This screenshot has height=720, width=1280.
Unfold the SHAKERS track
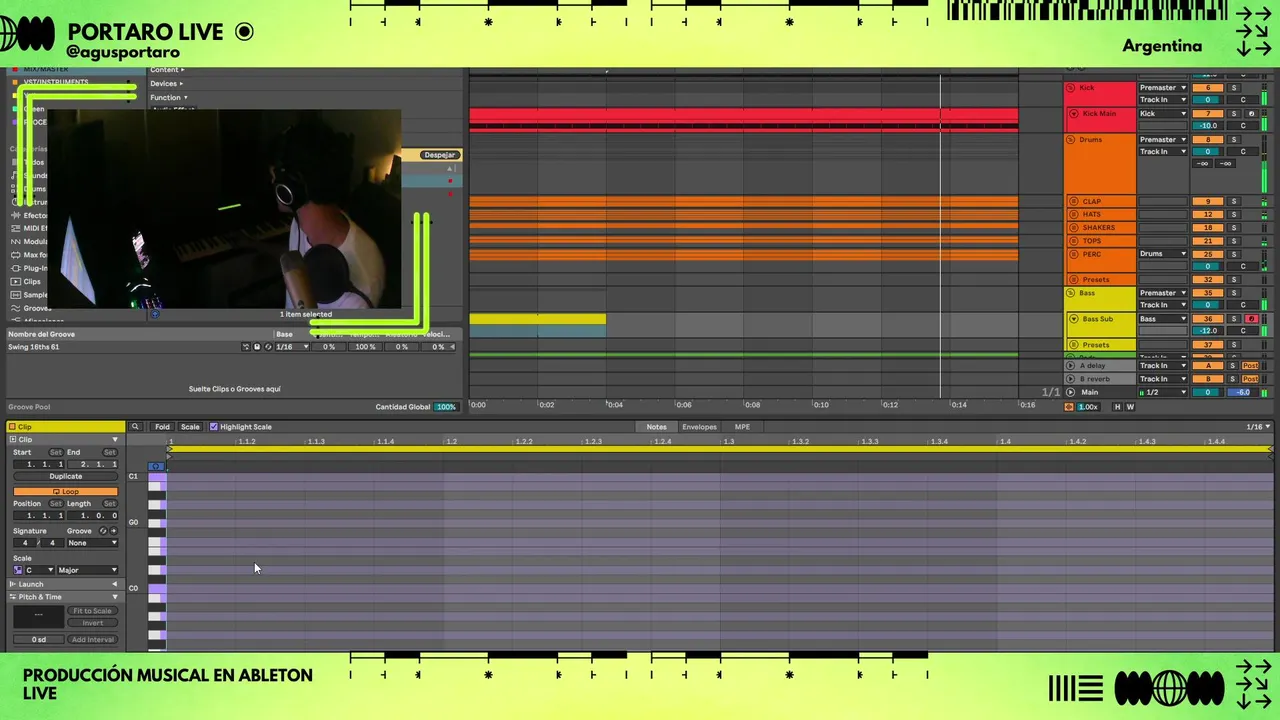click(x=1074, y=228)
